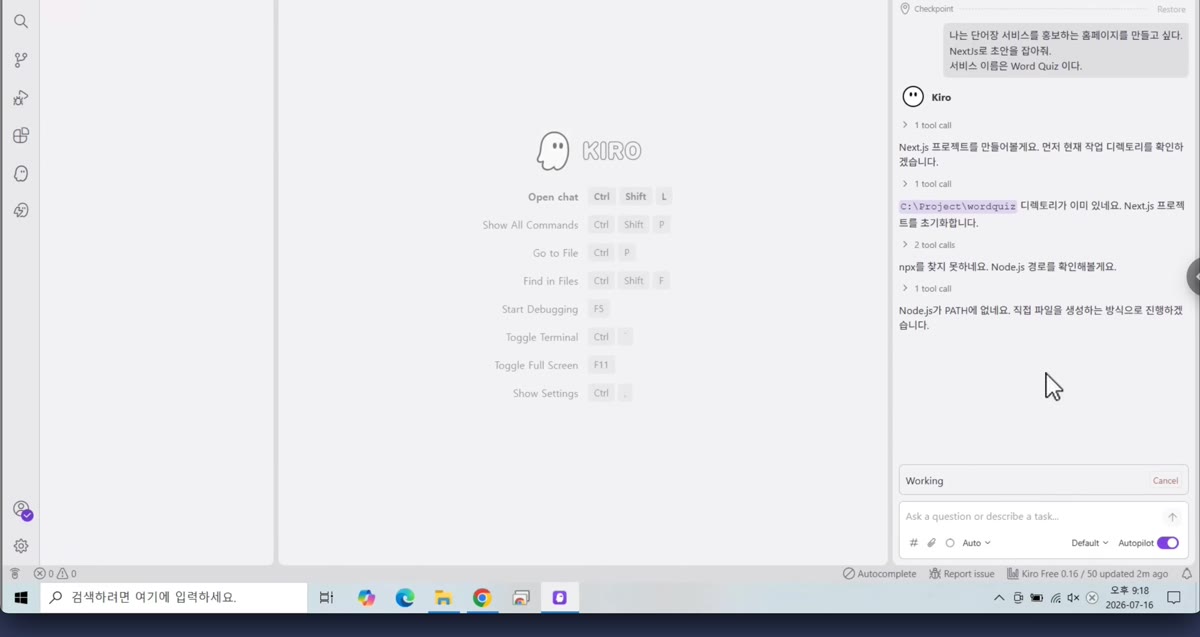Open Kiro Free usage status
The width and height of the screenshot is (1200, 637).
pos(1087,574)
